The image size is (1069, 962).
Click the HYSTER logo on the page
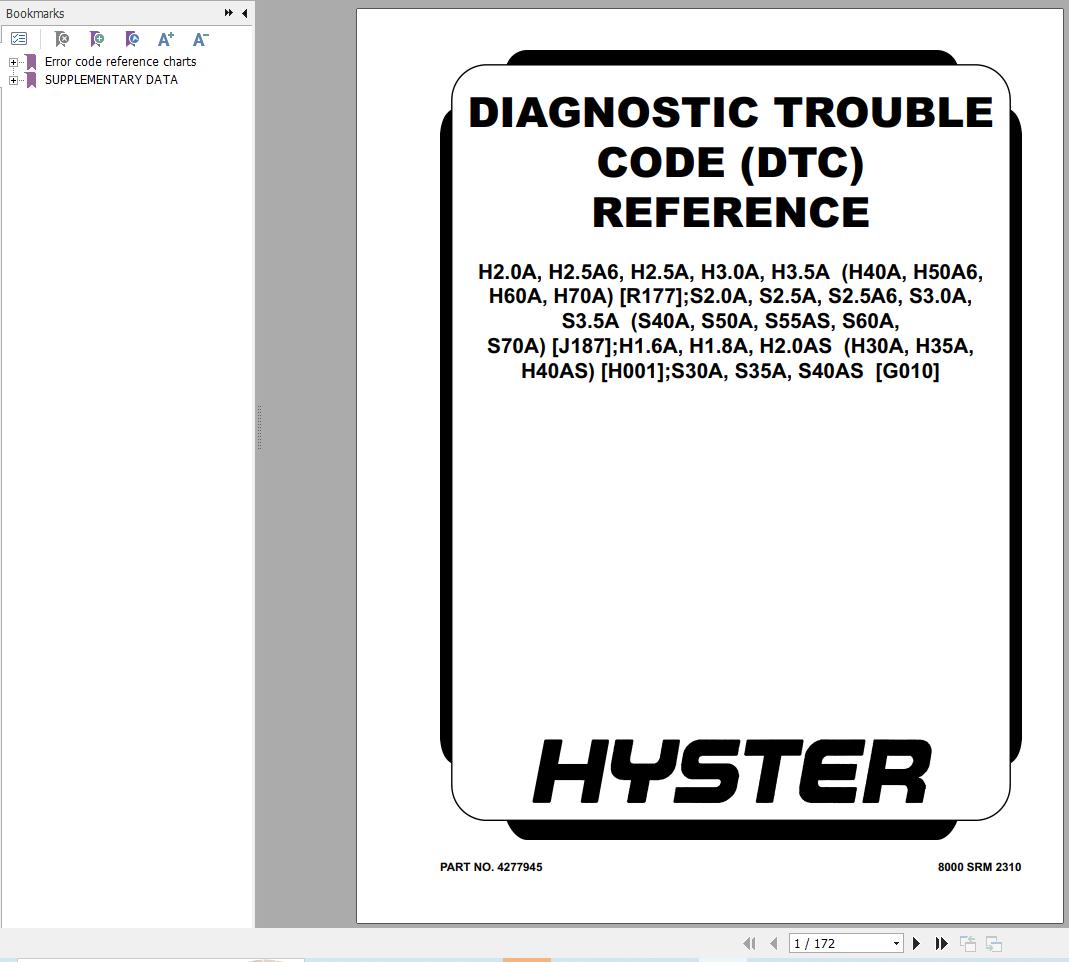point(732,771)
